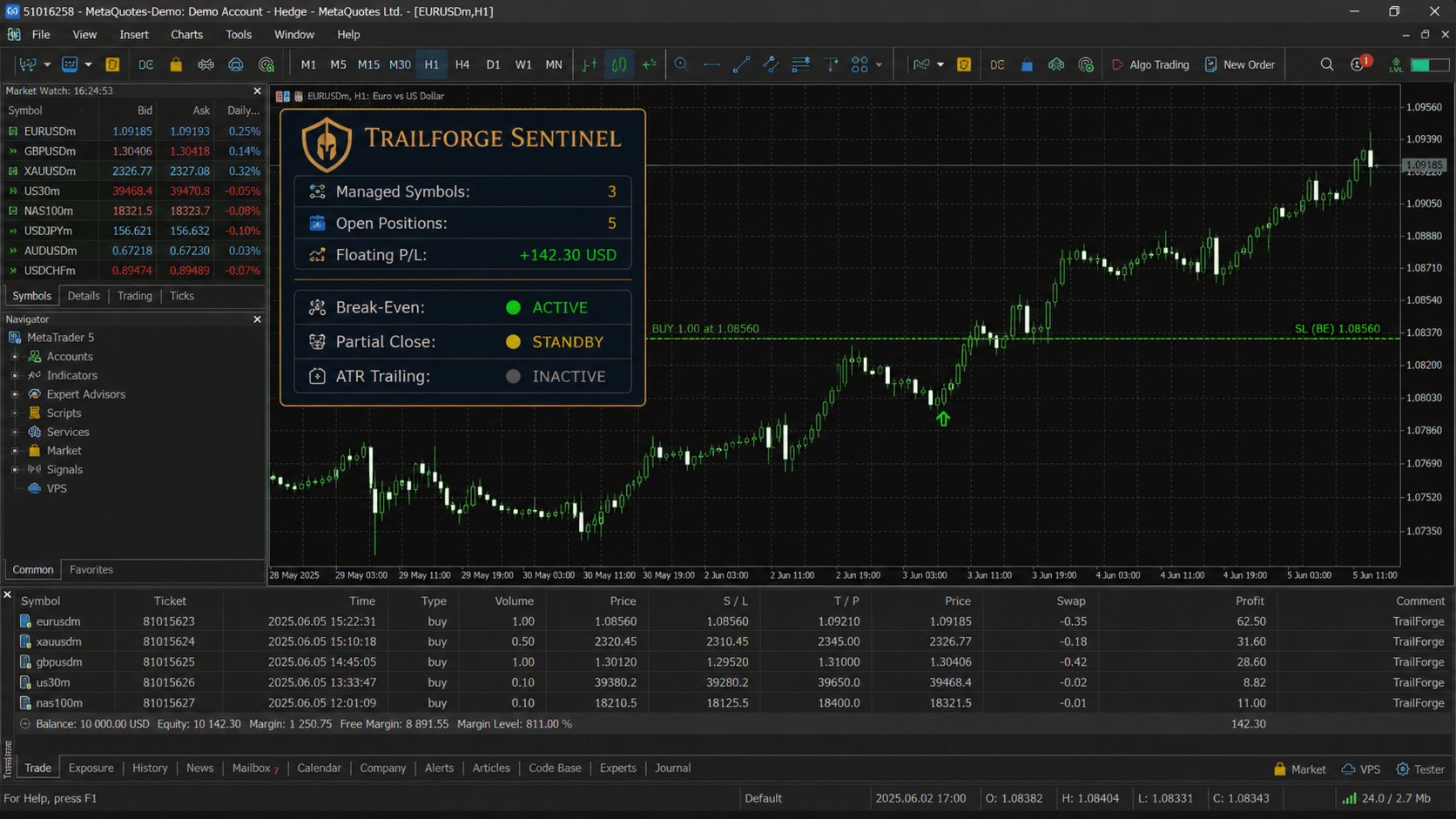The image size is (1456, 819).
Task: Switch chart to bar chart style
Action: (x=590, y=64)
